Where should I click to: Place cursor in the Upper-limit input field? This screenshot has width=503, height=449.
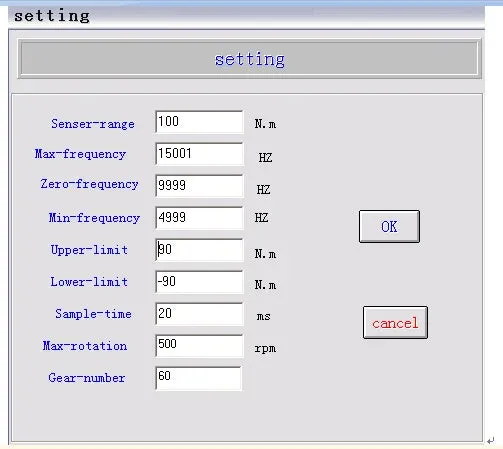199,250
